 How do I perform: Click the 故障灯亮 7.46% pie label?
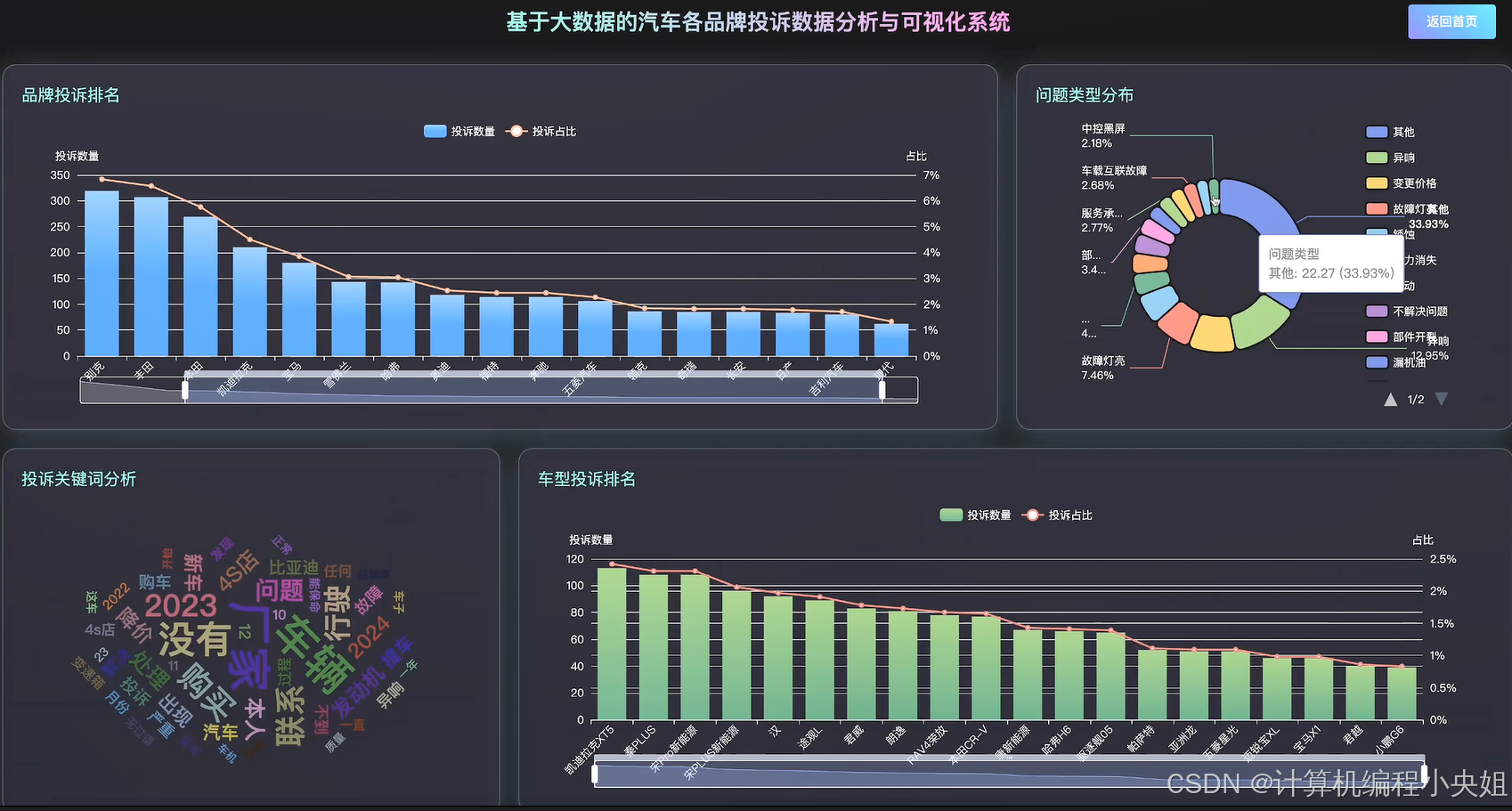coord(1103,368)
